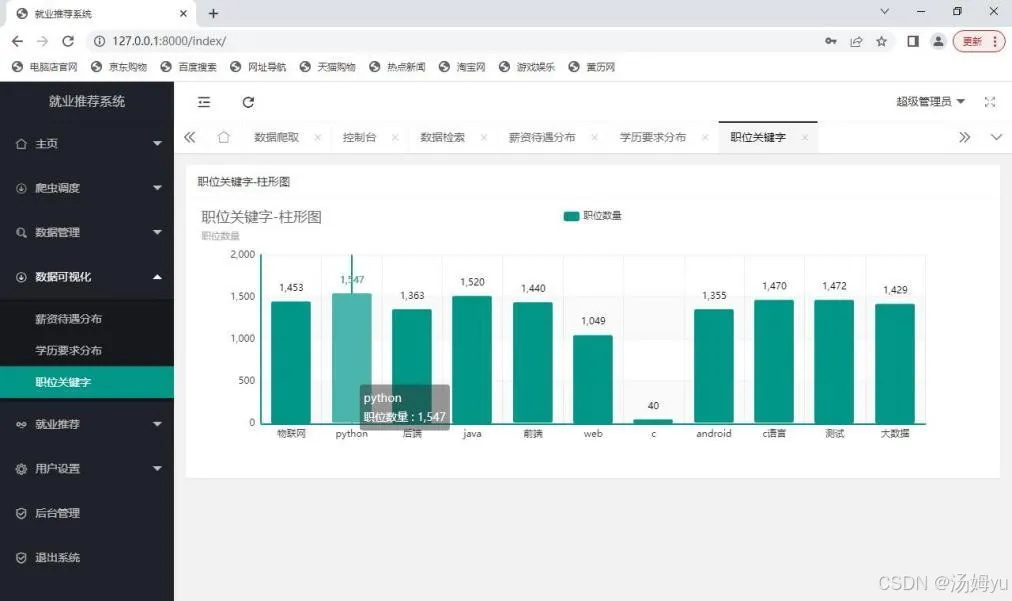Switch to the 学历要求分布 tab
This screenshot has width=1012, height=601.
(653, 137)
